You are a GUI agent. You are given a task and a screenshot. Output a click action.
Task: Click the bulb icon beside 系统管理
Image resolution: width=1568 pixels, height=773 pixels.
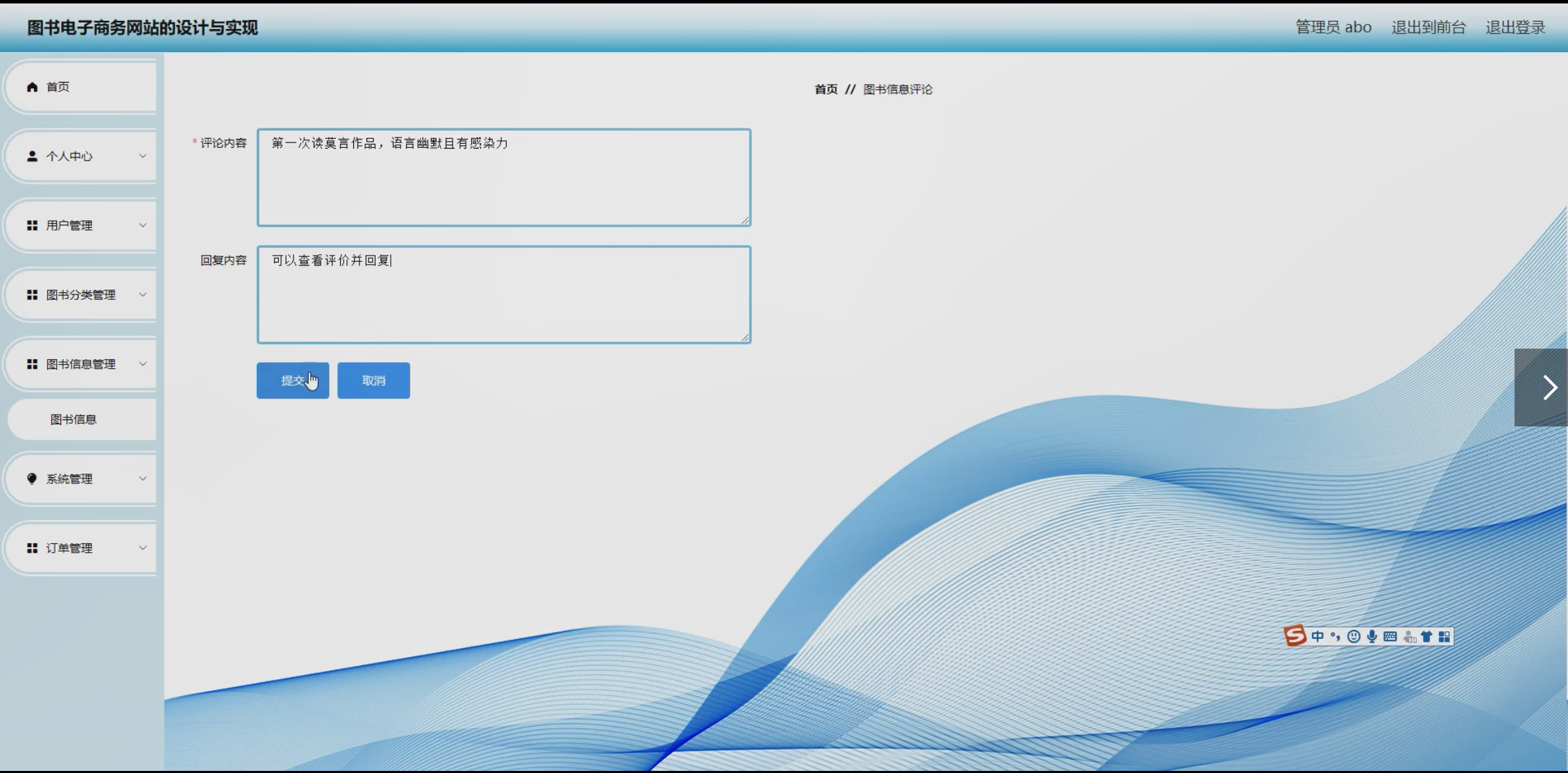(32, 479)
